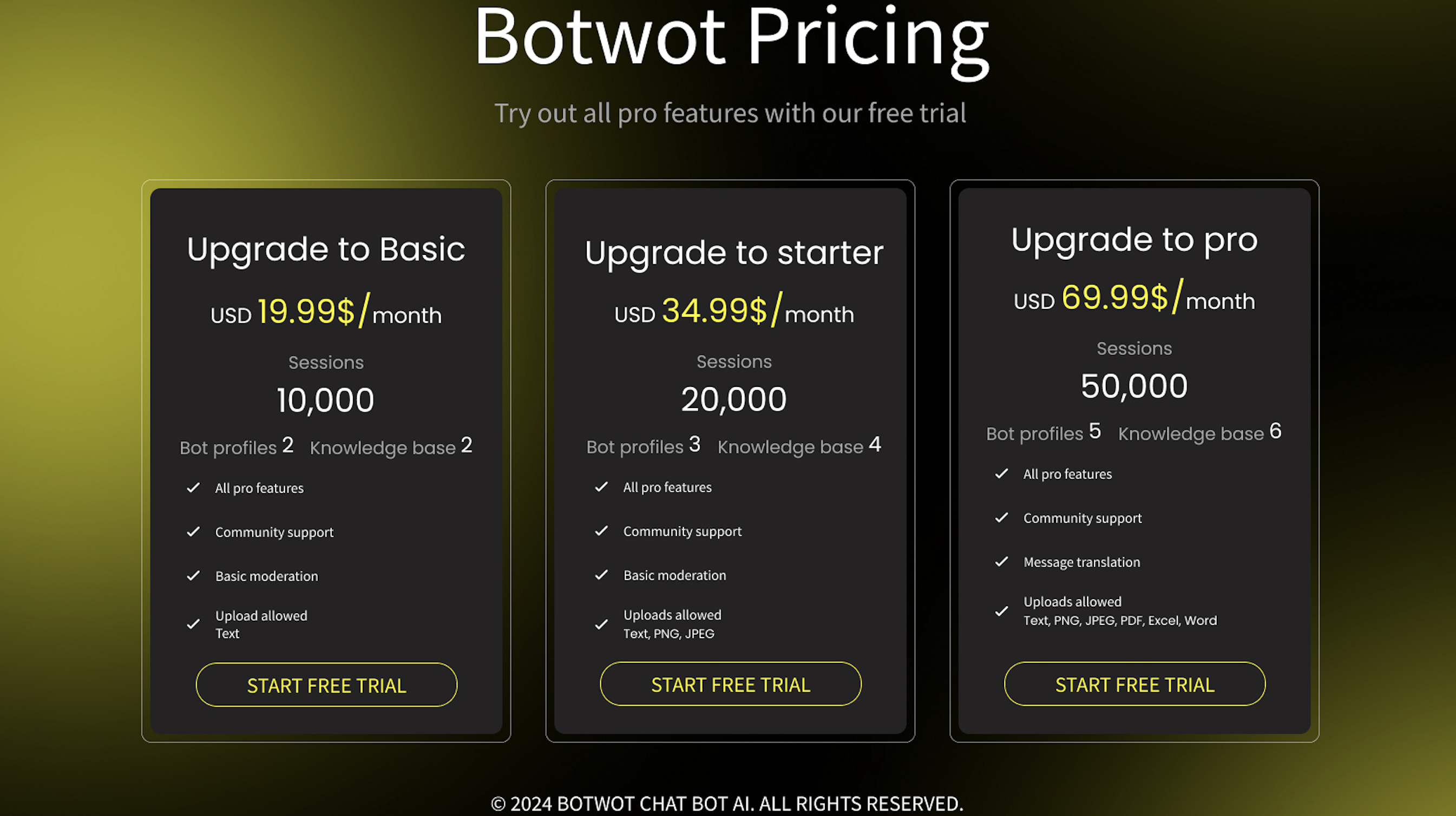Select the Upgrade to starter heading
This screenshot has width=1456, height=816.
tap(733, 253)
